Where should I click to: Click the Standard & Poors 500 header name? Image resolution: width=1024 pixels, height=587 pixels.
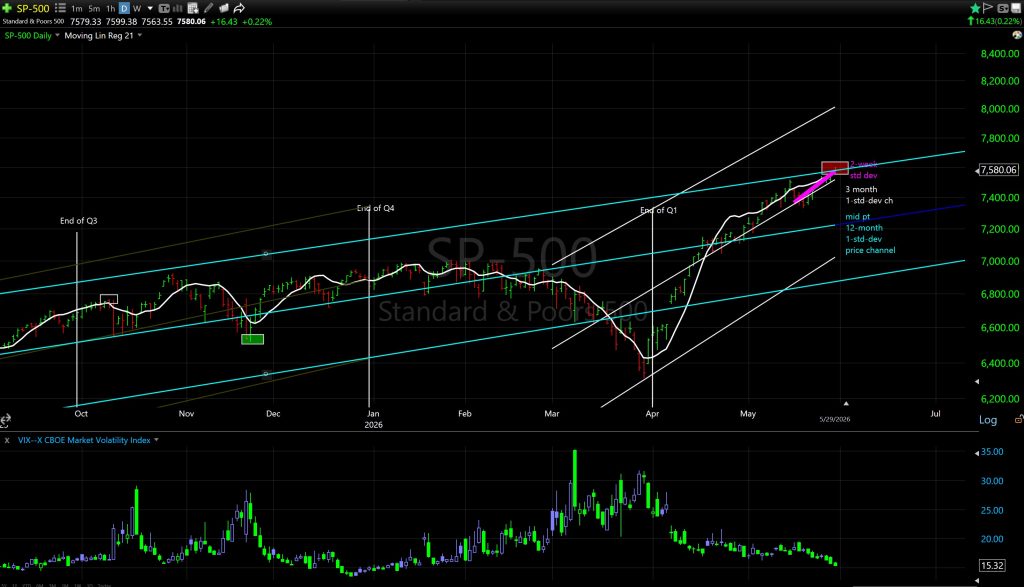click(x=33, y=22)
